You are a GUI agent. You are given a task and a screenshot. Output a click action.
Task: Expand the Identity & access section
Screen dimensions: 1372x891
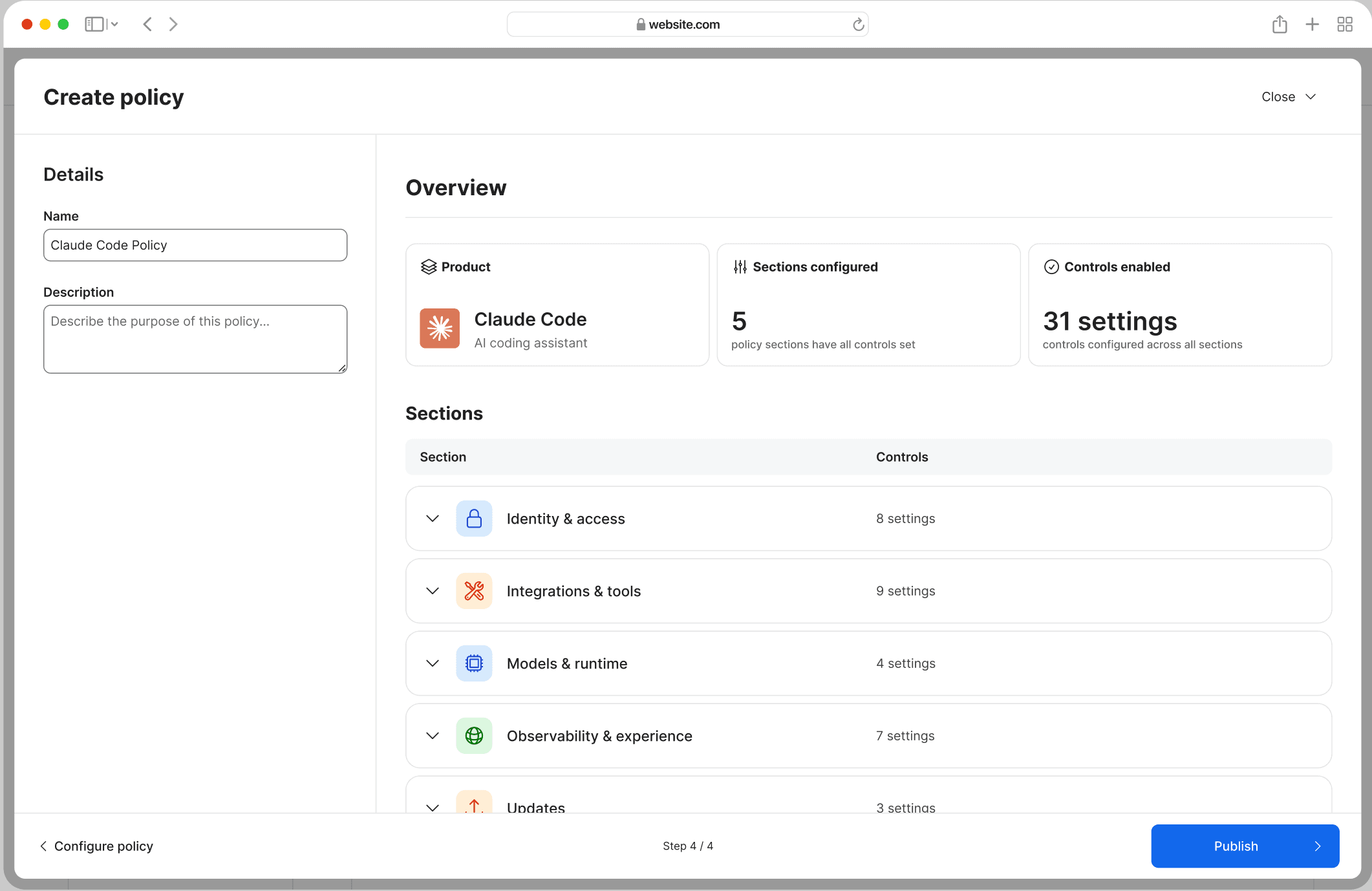[x=433, y=519]
